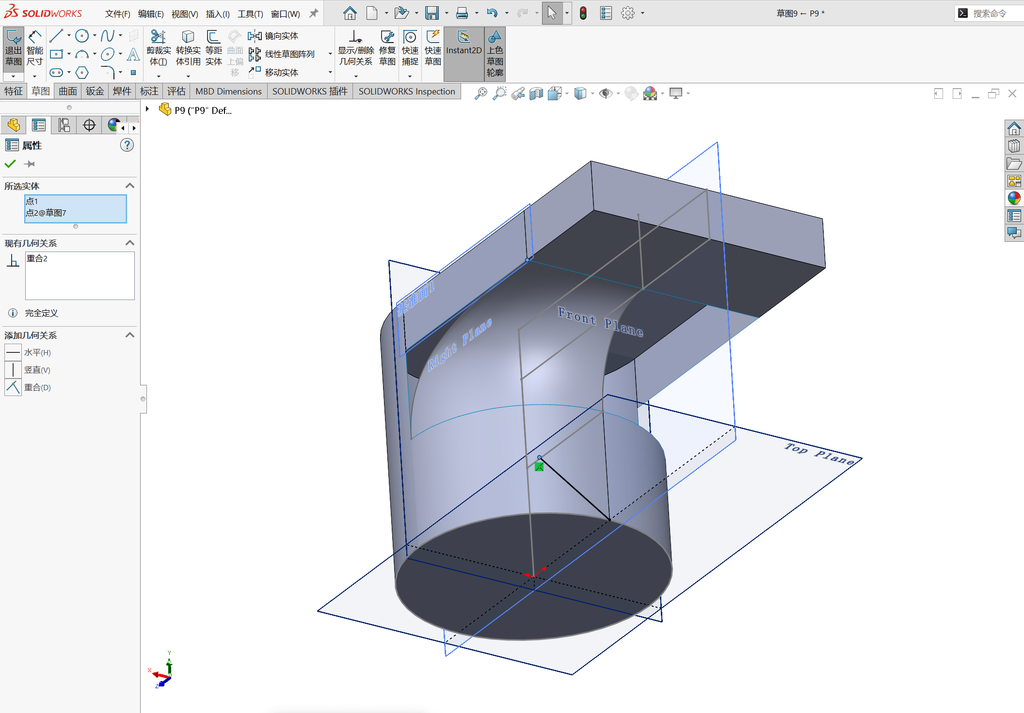Click the Print icon

(462, 12)
